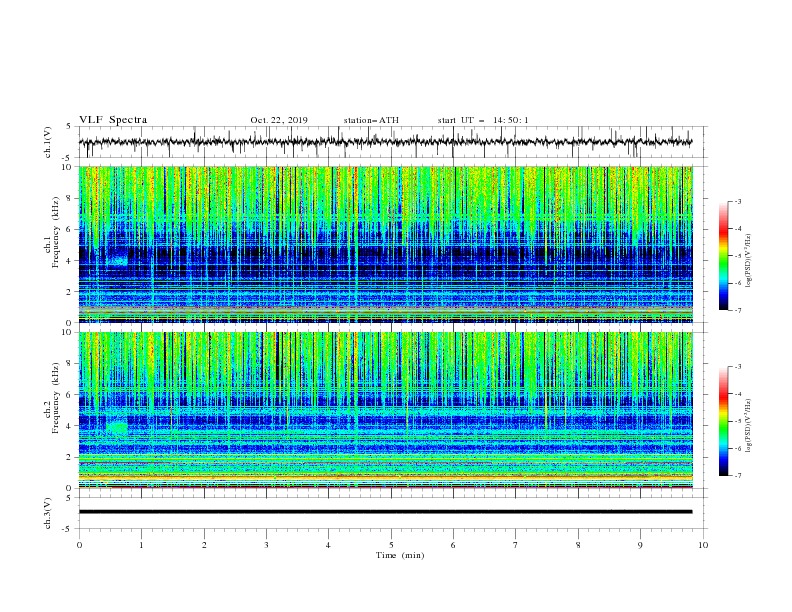Click the ch.1 spectrogram panel
The width and height of the screenshot is (792, 612).
coord(386,244)
